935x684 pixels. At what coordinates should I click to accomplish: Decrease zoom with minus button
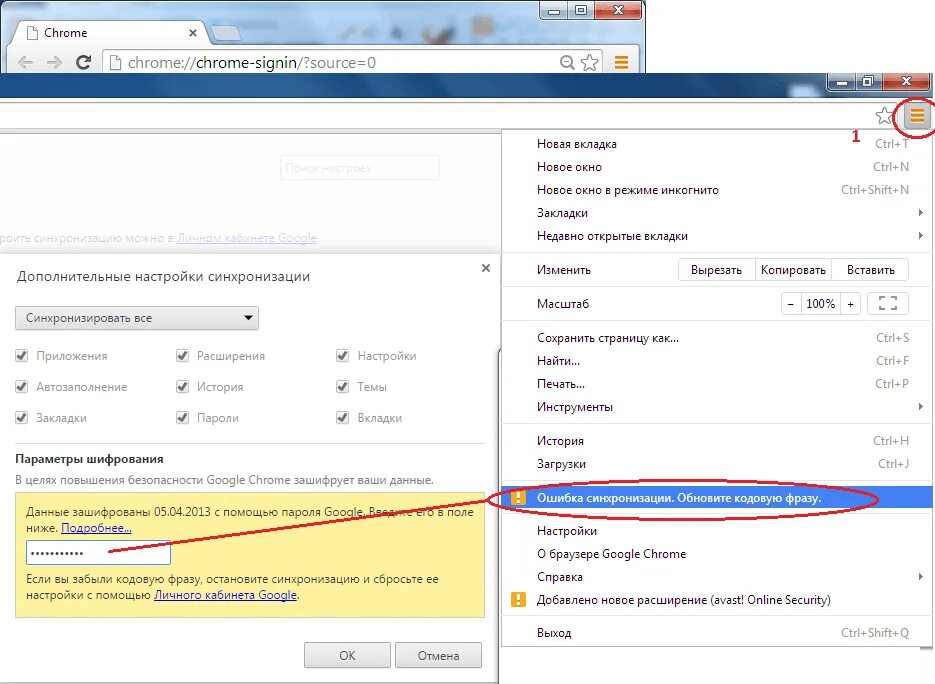coord(791,304)
